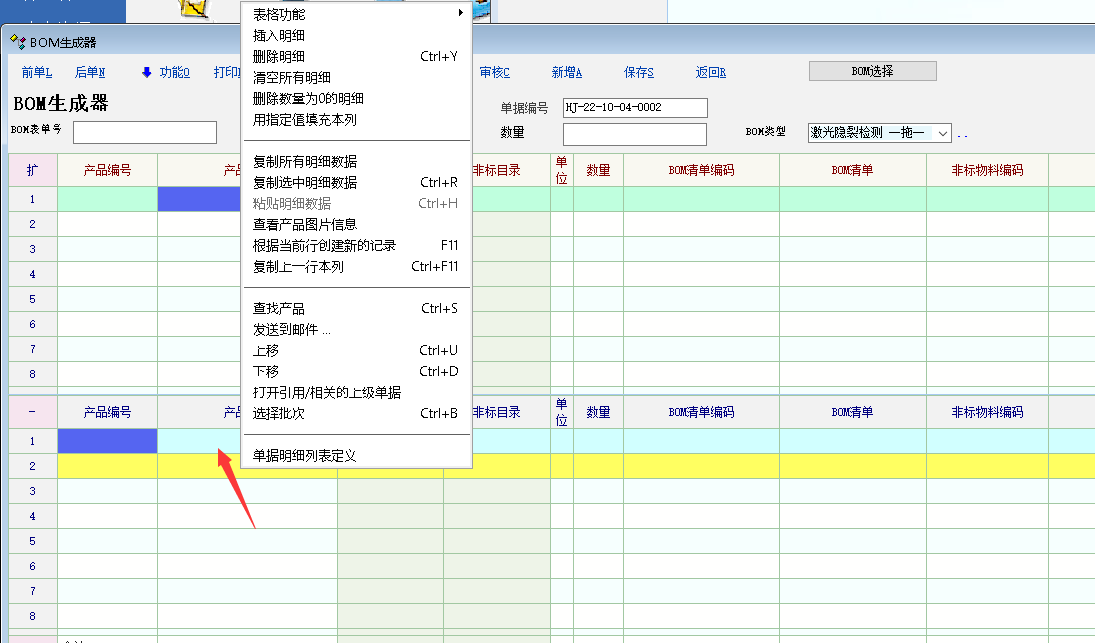Open 单据明细列表定义 menu entry
The width and height of the screenshot is (1095, 643).
point(305,455)
